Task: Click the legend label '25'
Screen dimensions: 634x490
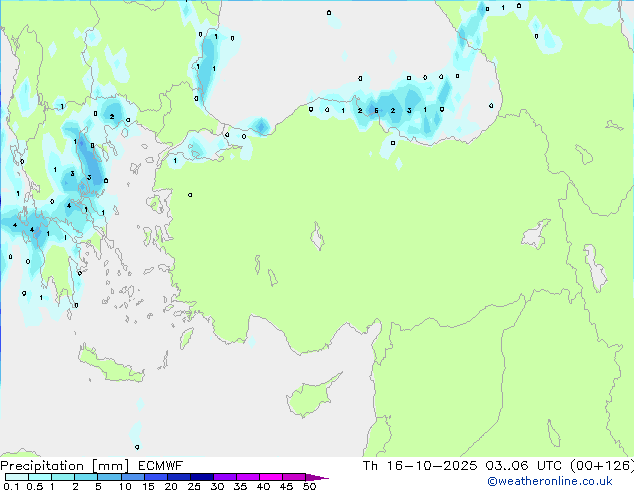Action: pos(194,486)
